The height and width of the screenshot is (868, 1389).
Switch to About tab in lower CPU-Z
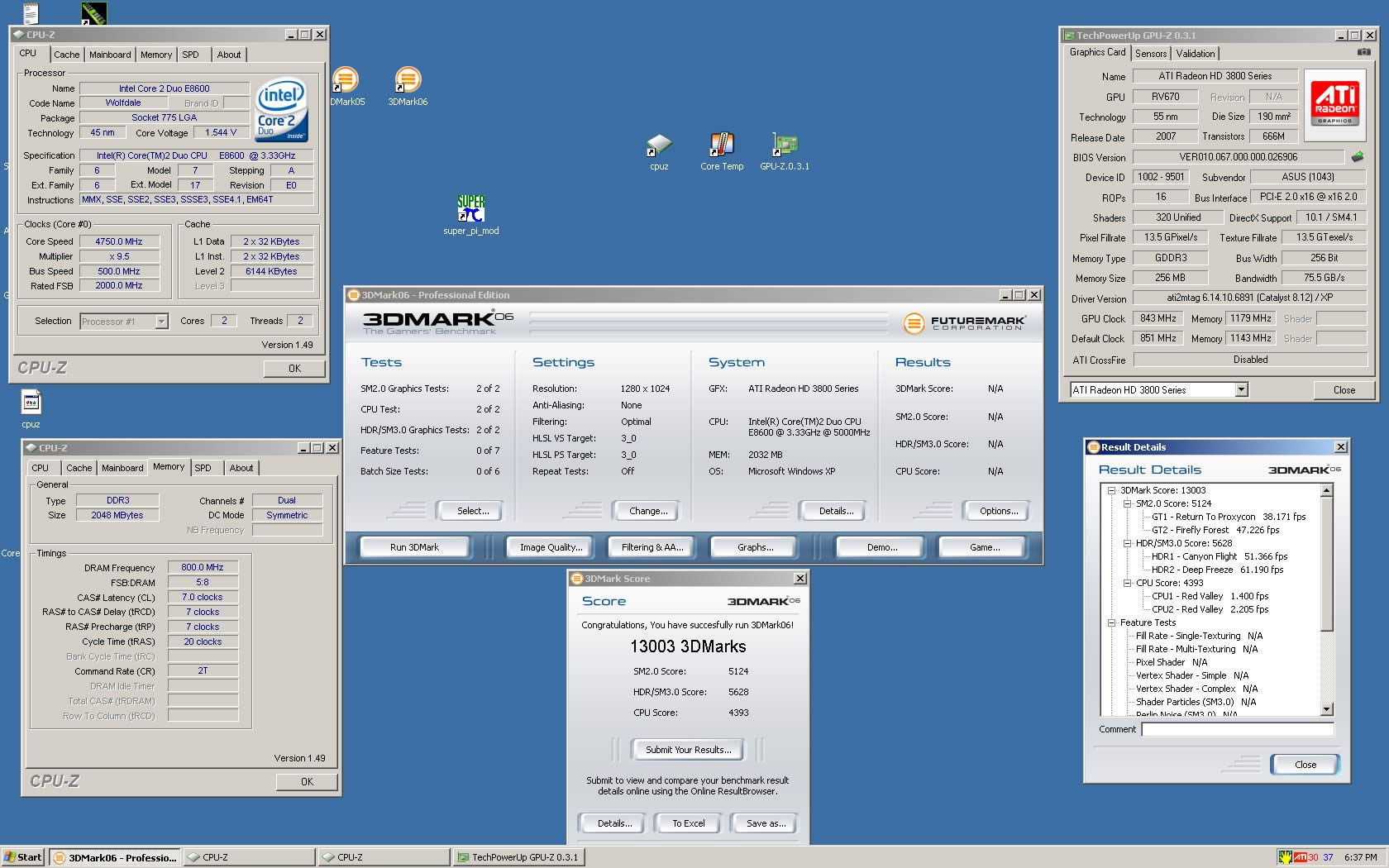(x=241, y=468)
